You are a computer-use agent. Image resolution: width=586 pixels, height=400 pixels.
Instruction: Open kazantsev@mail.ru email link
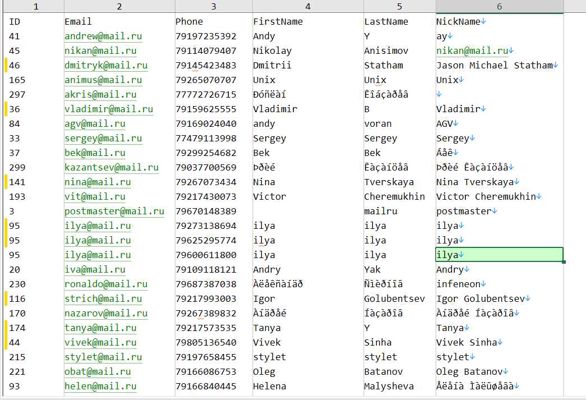111,167
